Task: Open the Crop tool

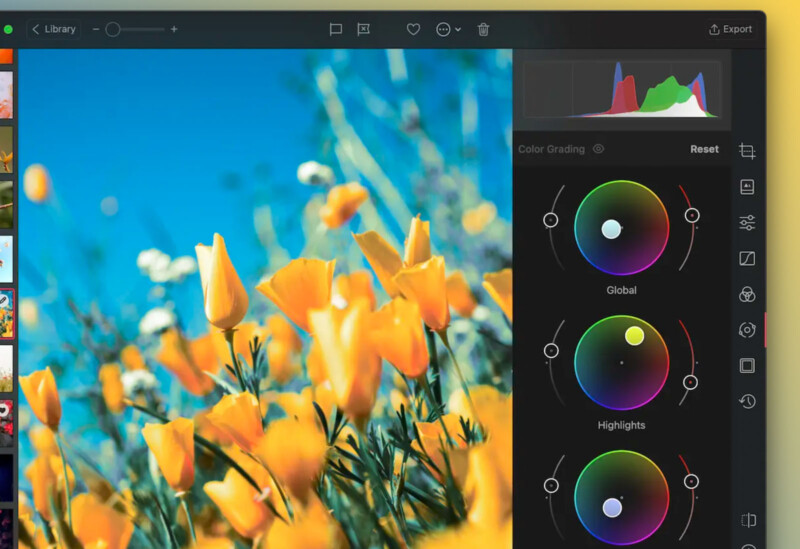Action: pyautogui.click(x=747, y=151)
